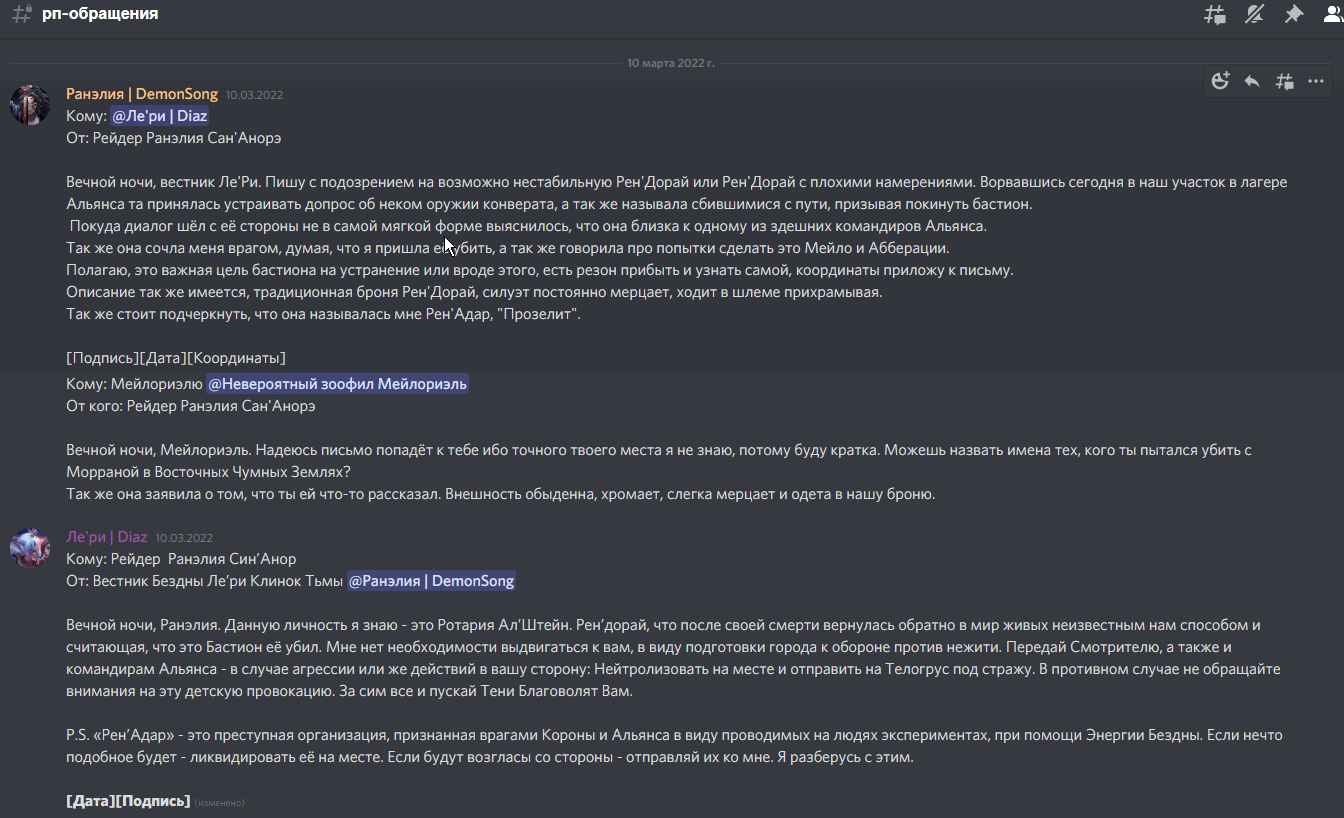
Task: Toggle the member list panel
Action: (1333, 14)
